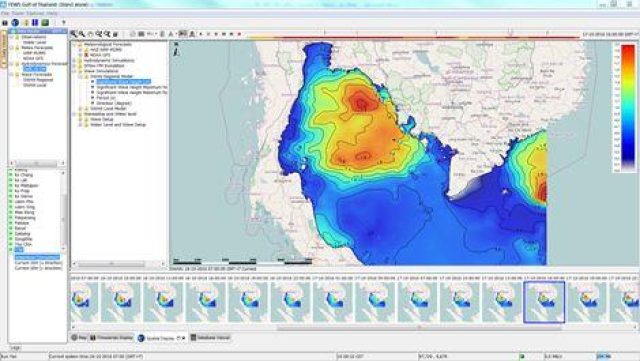The width and height of the screenshot is (640, 361).
Task: Toggle the Pattaya location checkbox
Action: 11,223
